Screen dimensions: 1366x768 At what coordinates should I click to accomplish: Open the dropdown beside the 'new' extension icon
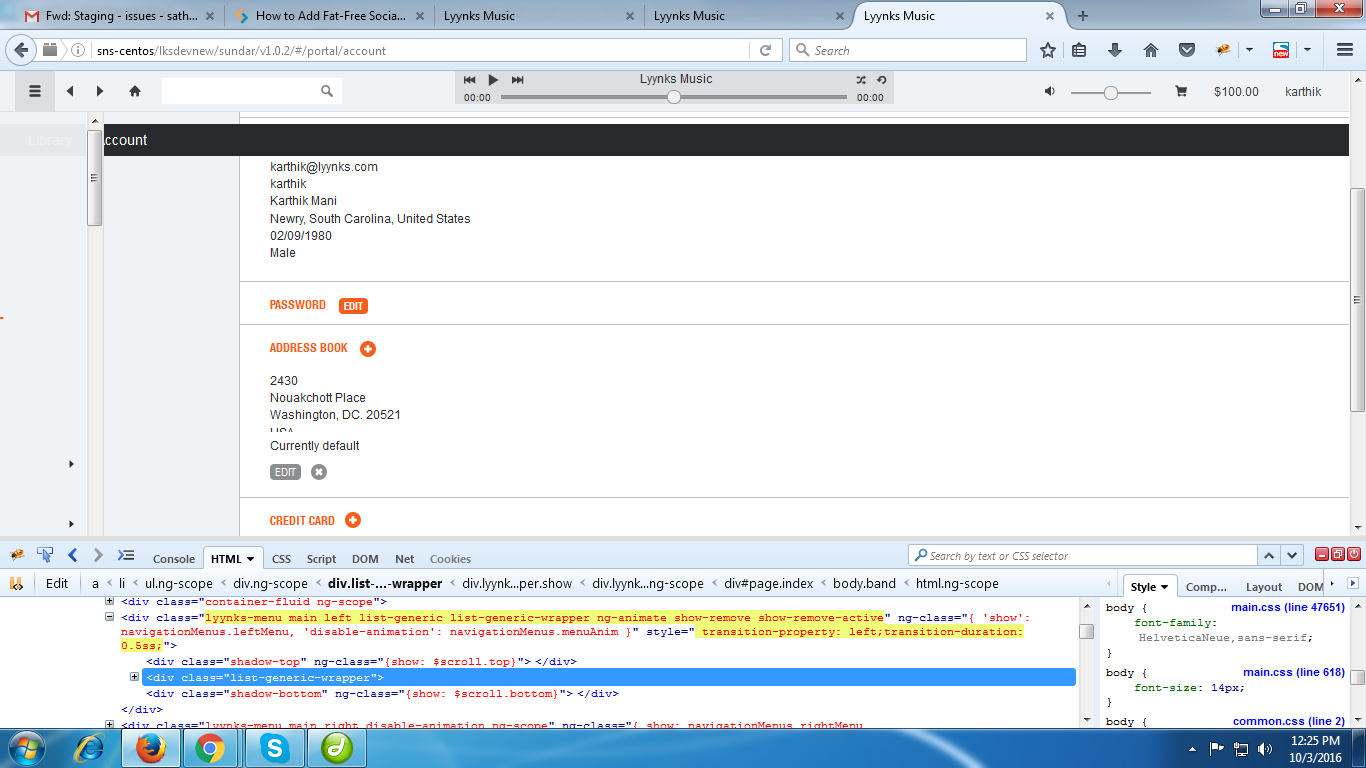pyautogui.click(x=1307, y=50)
